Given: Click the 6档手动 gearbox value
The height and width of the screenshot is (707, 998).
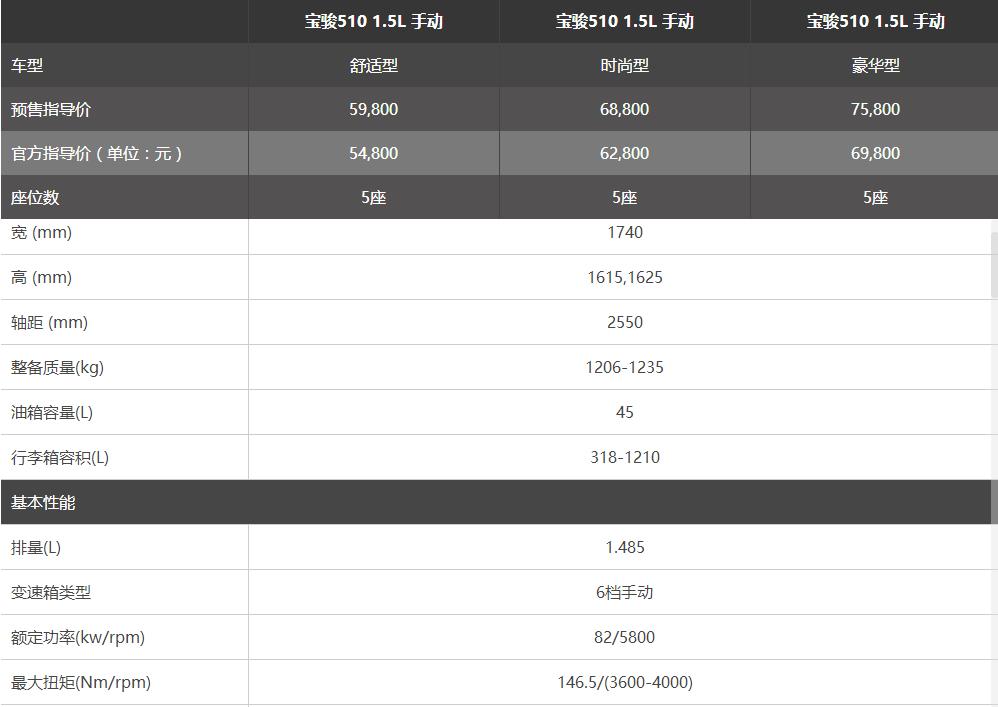Looking at the screenshot, I should [624, 592].
